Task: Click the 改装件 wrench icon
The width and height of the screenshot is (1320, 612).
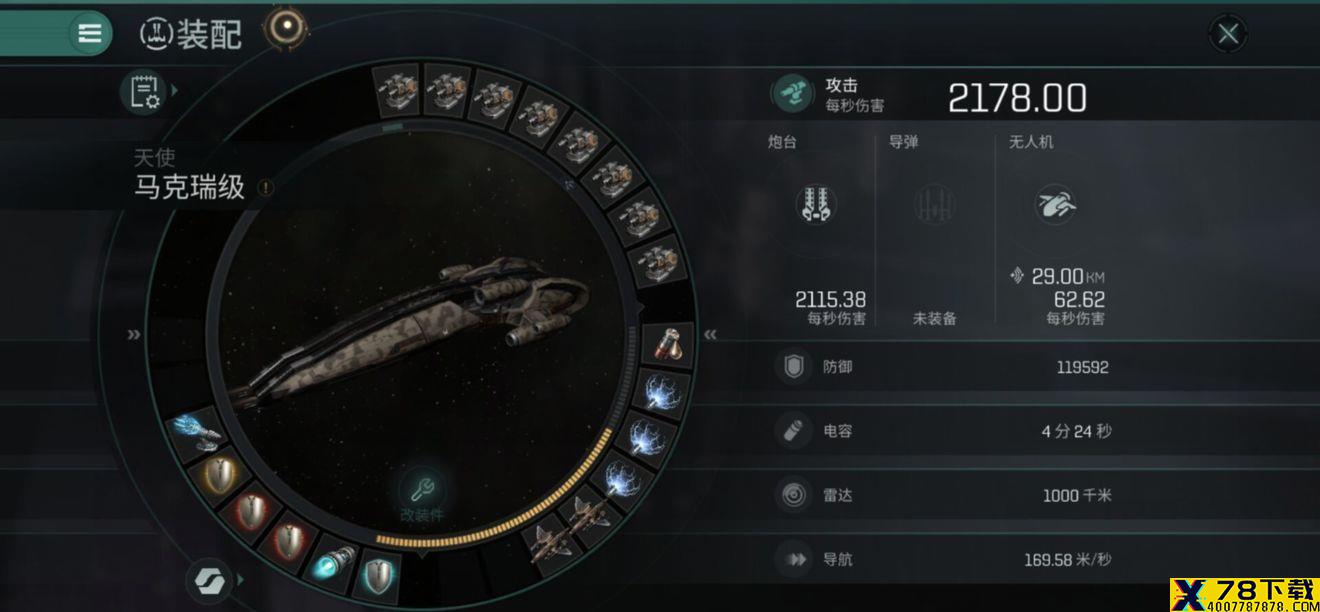Action: click(x=421, y=489)
